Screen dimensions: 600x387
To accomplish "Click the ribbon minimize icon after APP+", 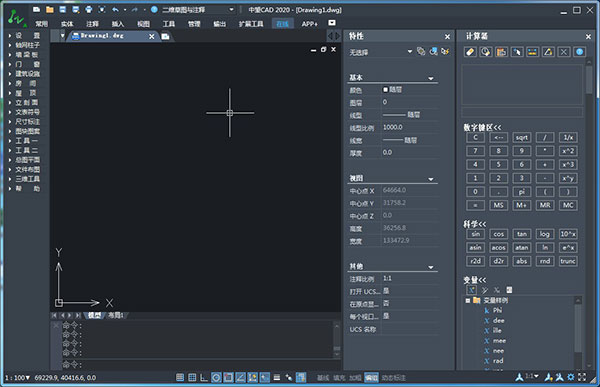I will tap(332, 23).
